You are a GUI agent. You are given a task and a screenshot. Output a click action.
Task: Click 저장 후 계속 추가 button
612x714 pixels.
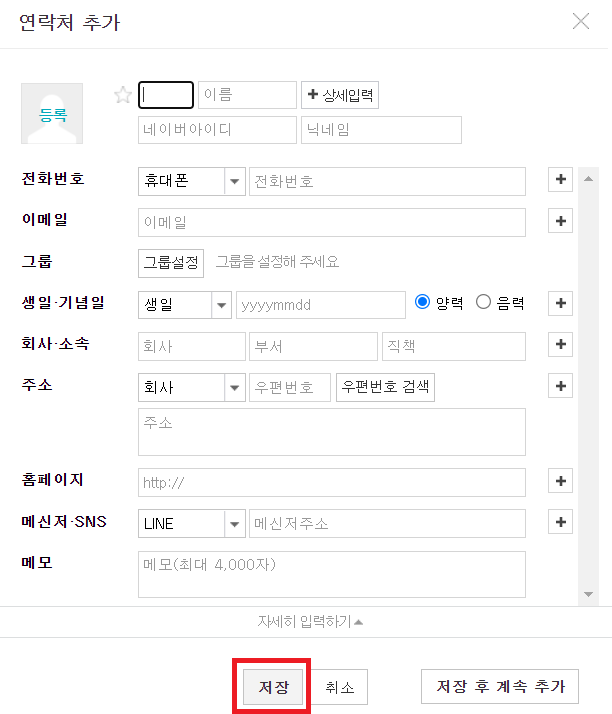(x=500, y=686)
